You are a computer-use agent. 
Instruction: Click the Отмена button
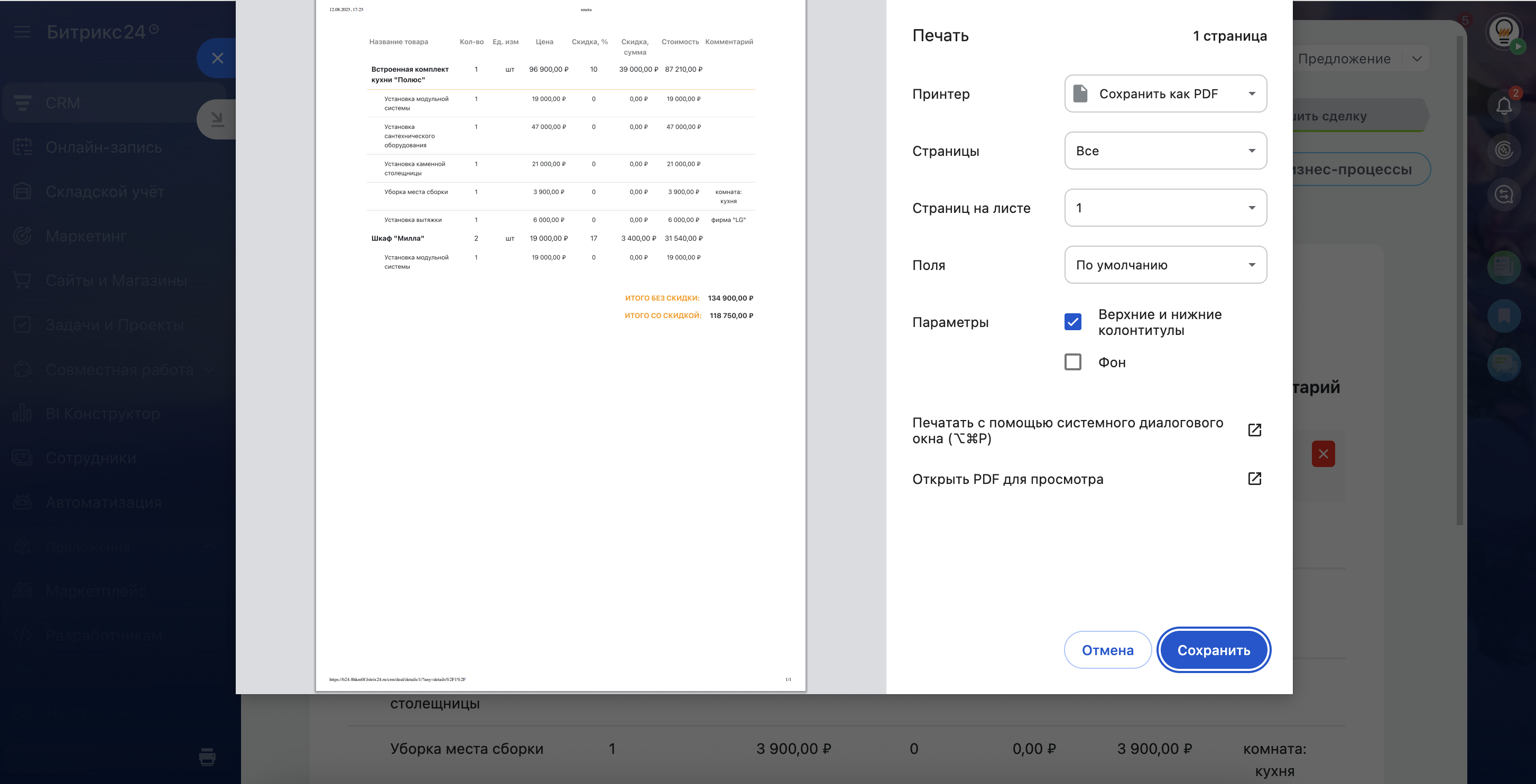(1107, 650)
